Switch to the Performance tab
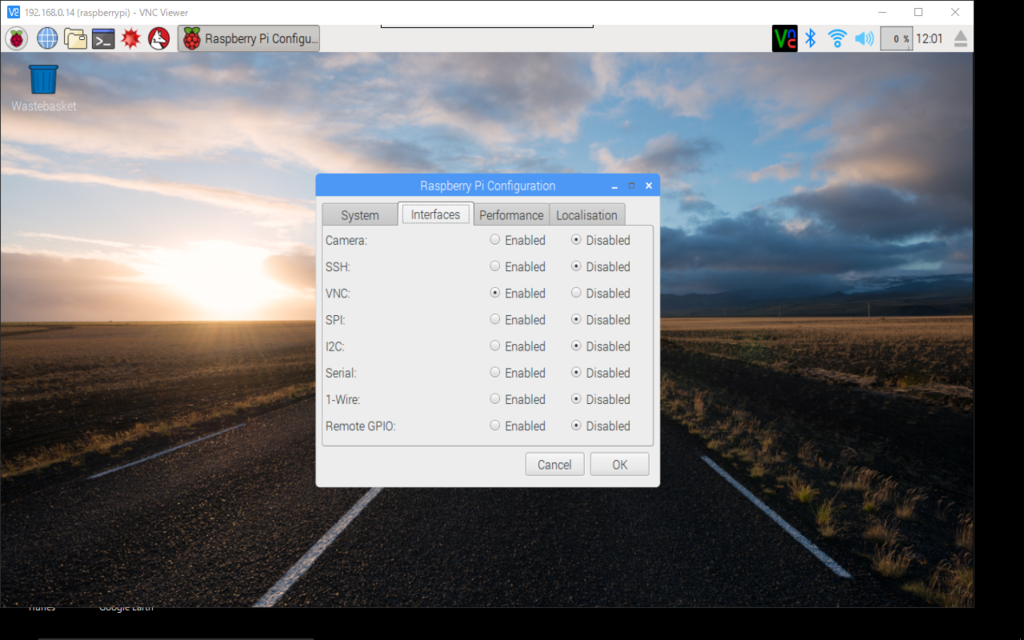Screen dimensions: 1024x640 click(511, 215)
